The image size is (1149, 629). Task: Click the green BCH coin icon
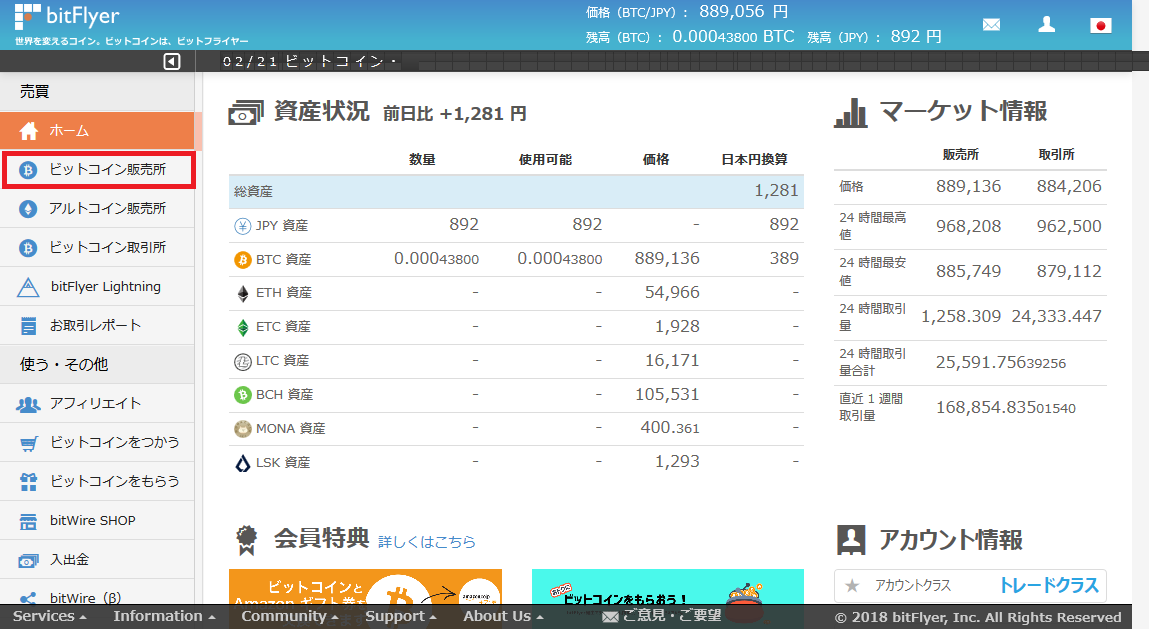243,395
